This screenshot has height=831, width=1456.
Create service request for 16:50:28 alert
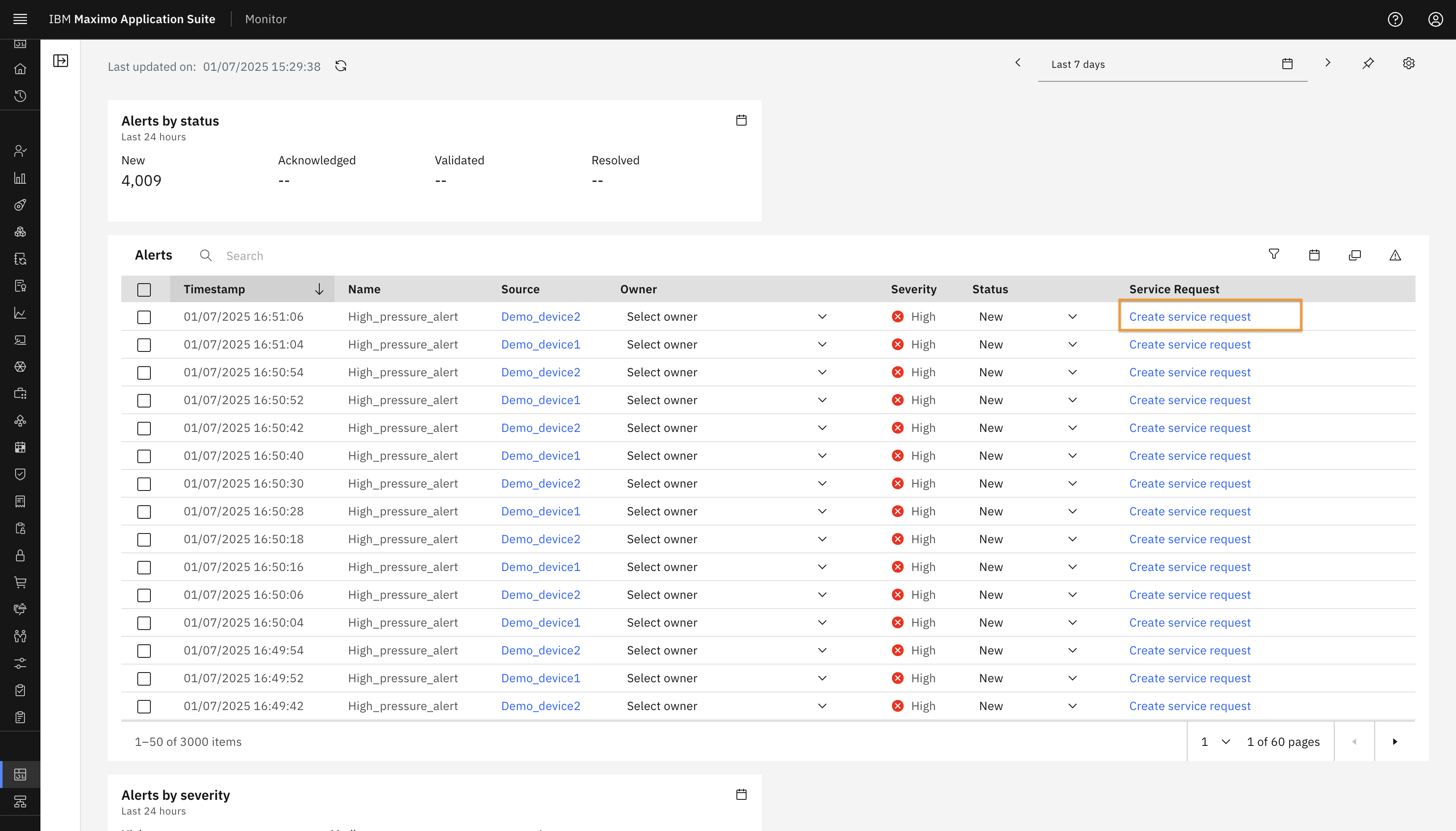point(1190,512)
